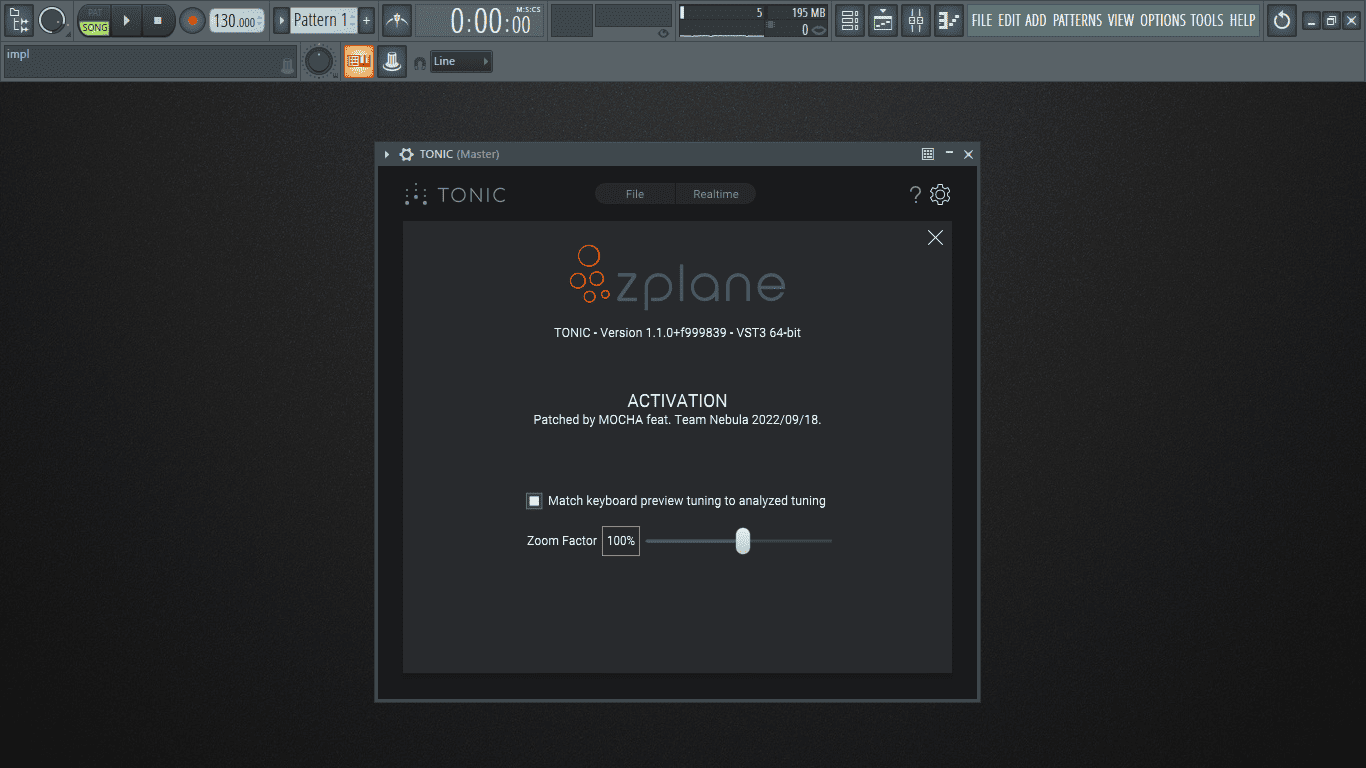Toggle the orange typing keyboard to piano icon
The image size is (1366, 768).
pos(358,61)
